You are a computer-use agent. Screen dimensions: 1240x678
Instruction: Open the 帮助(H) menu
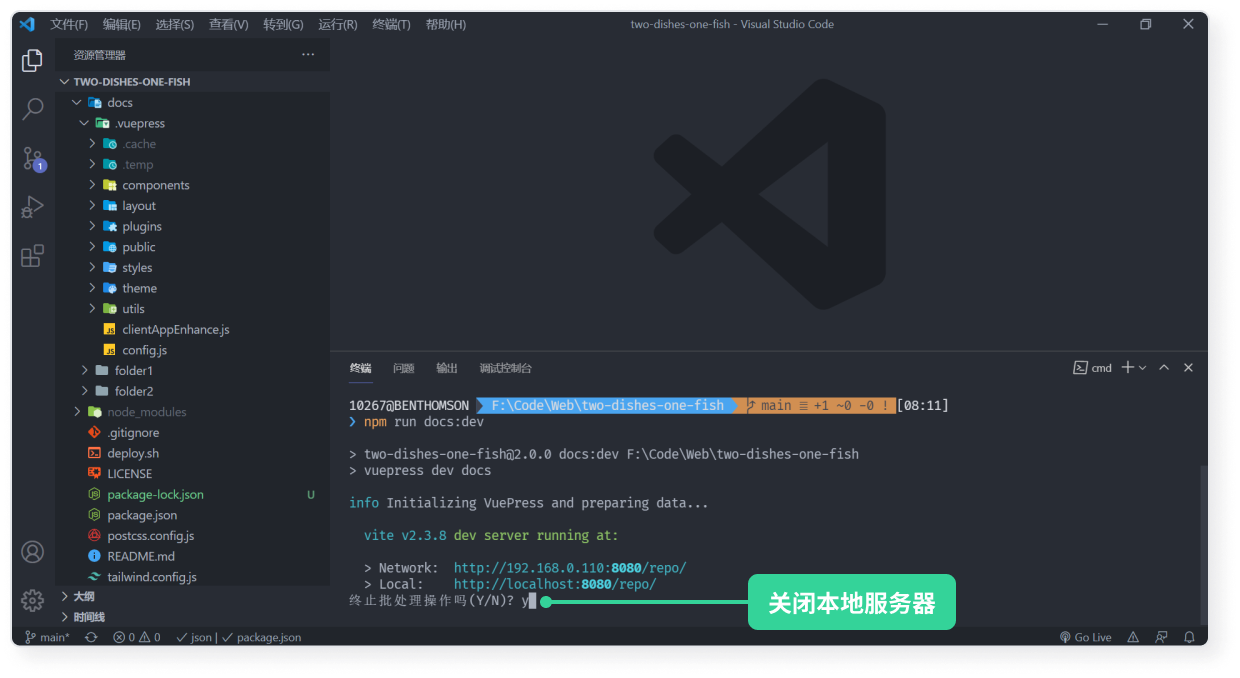[446, 24]
